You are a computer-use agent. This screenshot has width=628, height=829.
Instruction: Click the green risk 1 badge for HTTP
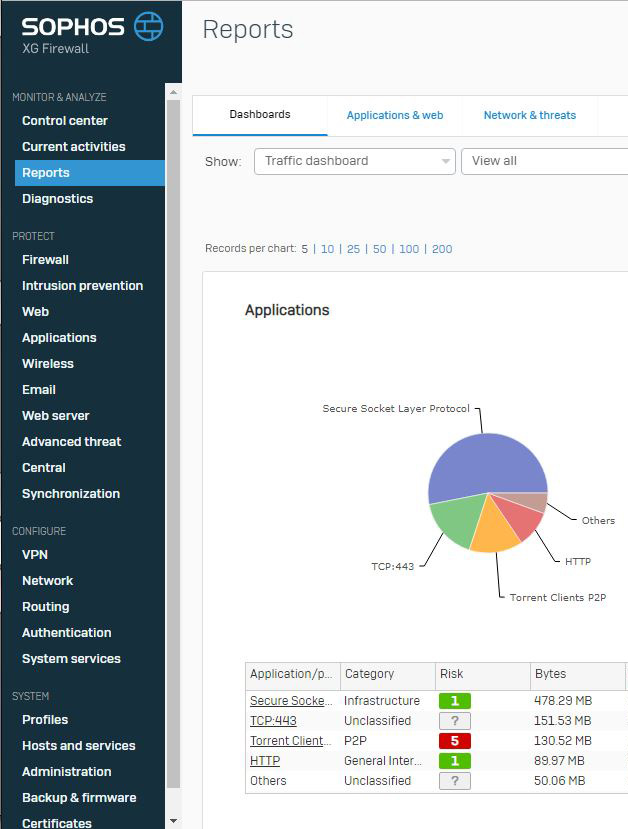coord(455,761)
